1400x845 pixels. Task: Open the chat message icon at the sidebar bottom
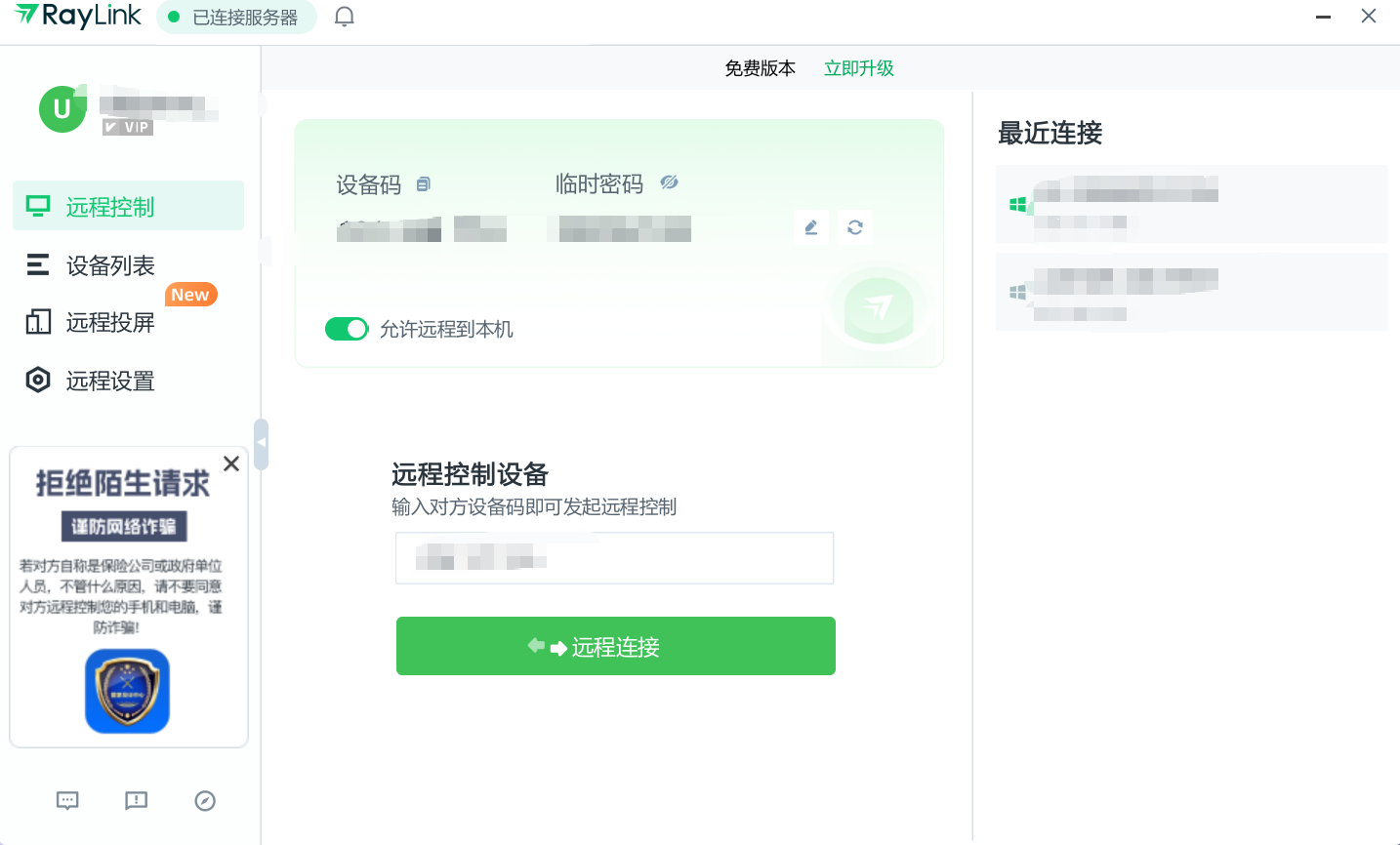point(67,801)
